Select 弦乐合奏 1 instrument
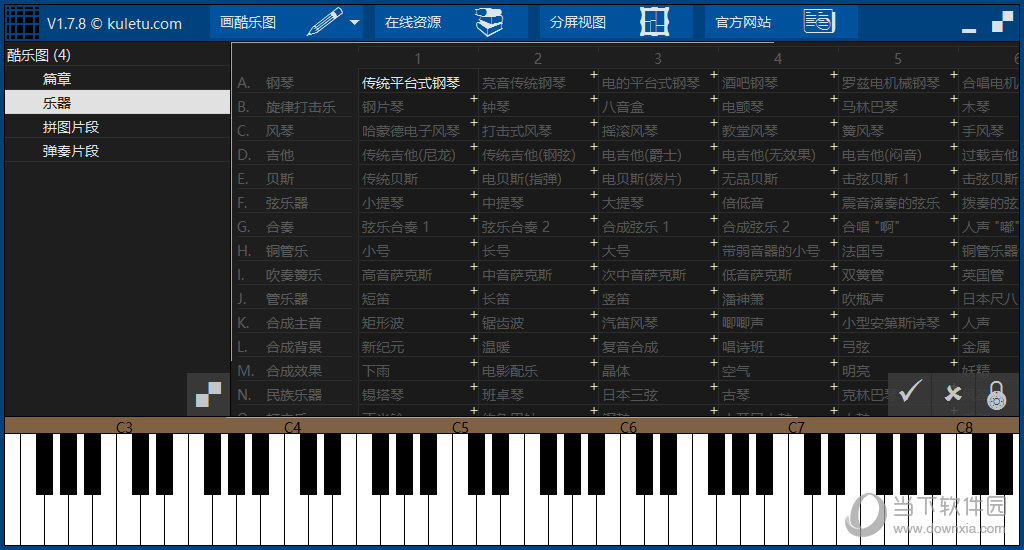The height and width of the screenshot is (550, 1024). point(395,227)
